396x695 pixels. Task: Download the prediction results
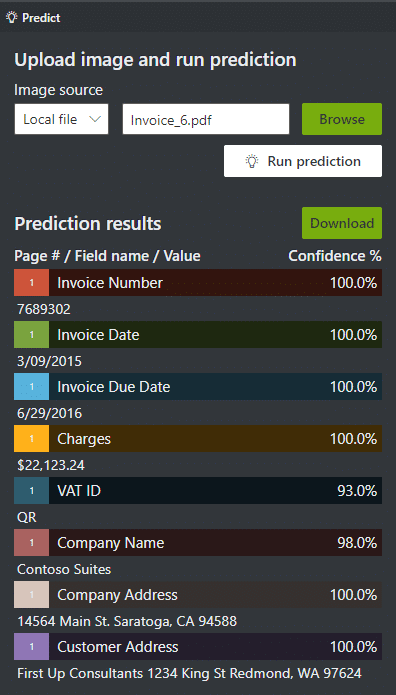tap(342, 223)
